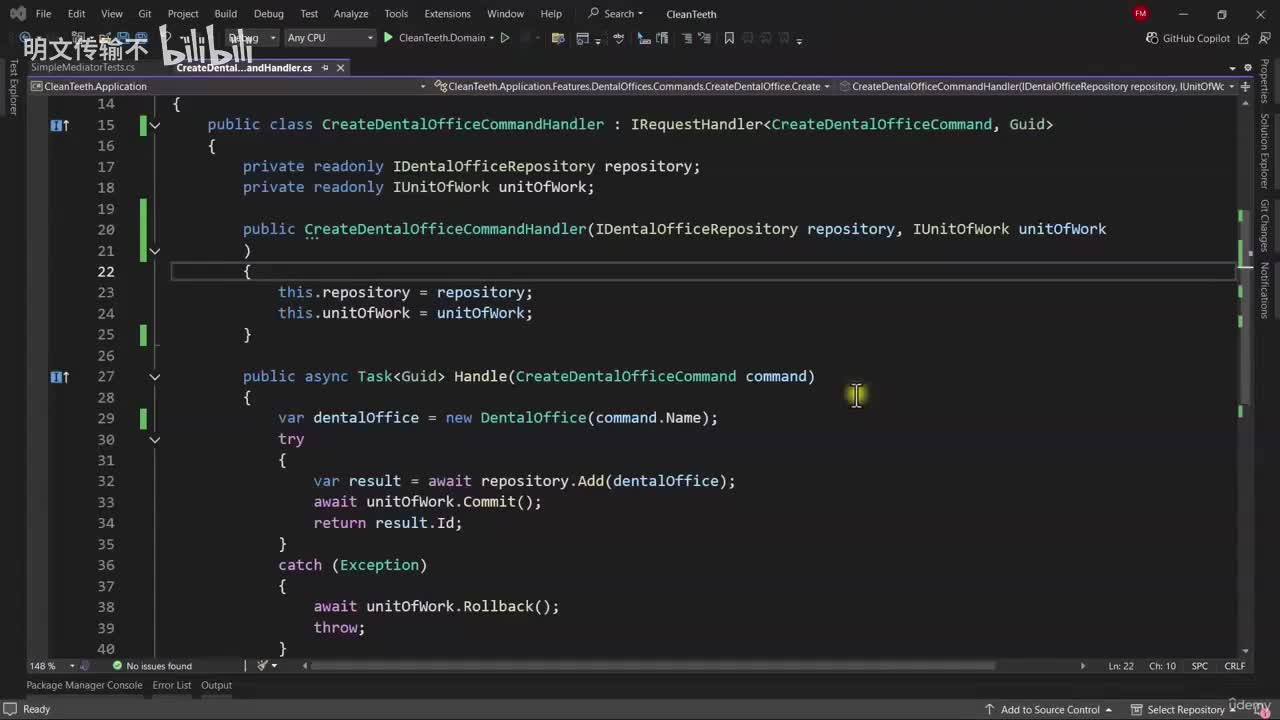Screen dimensions: 1280x720
Task: Open the Git menu
Action: [x=145, y=14]
